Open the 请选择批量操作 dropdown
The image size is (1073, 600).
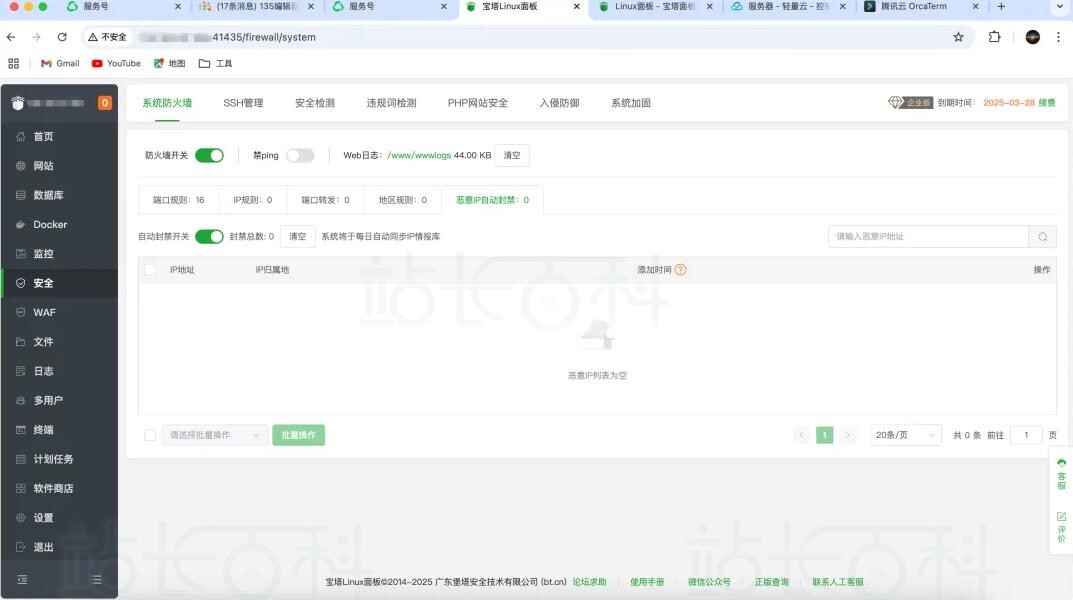tap(214, 435)
